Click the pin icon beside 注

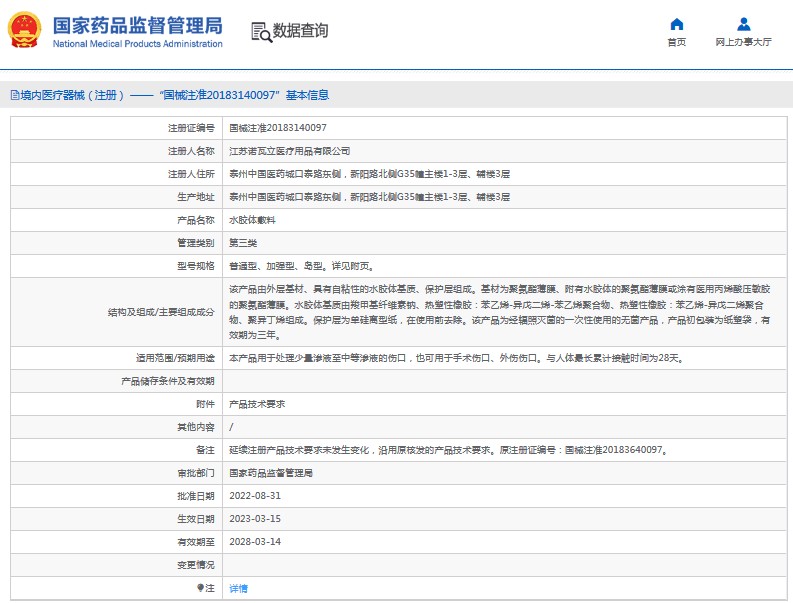(200, 588)
